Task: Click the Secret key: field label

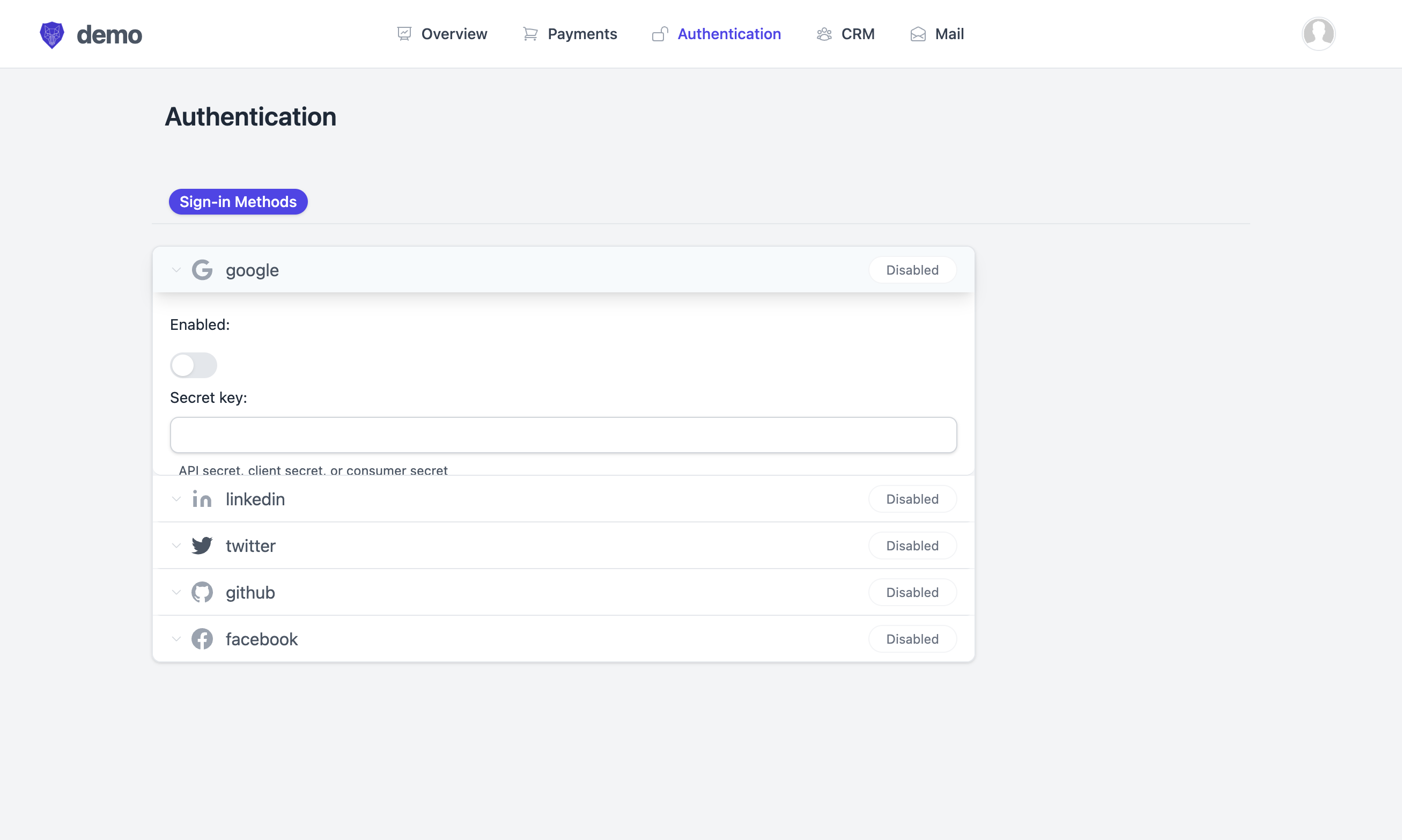Action: click(x=208, y=398)
